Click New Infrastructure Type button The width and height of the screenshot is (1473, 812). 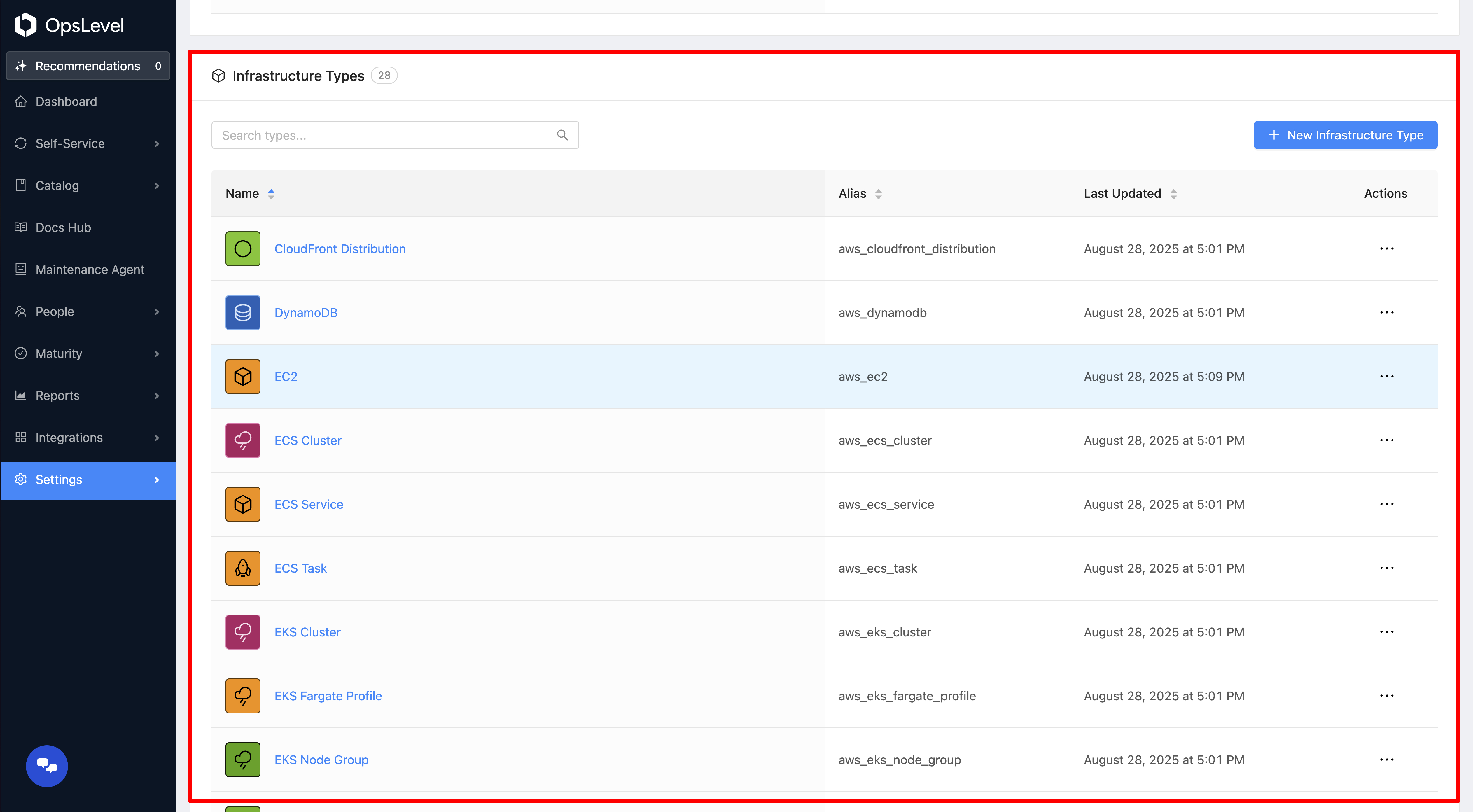coord(1345,135)
